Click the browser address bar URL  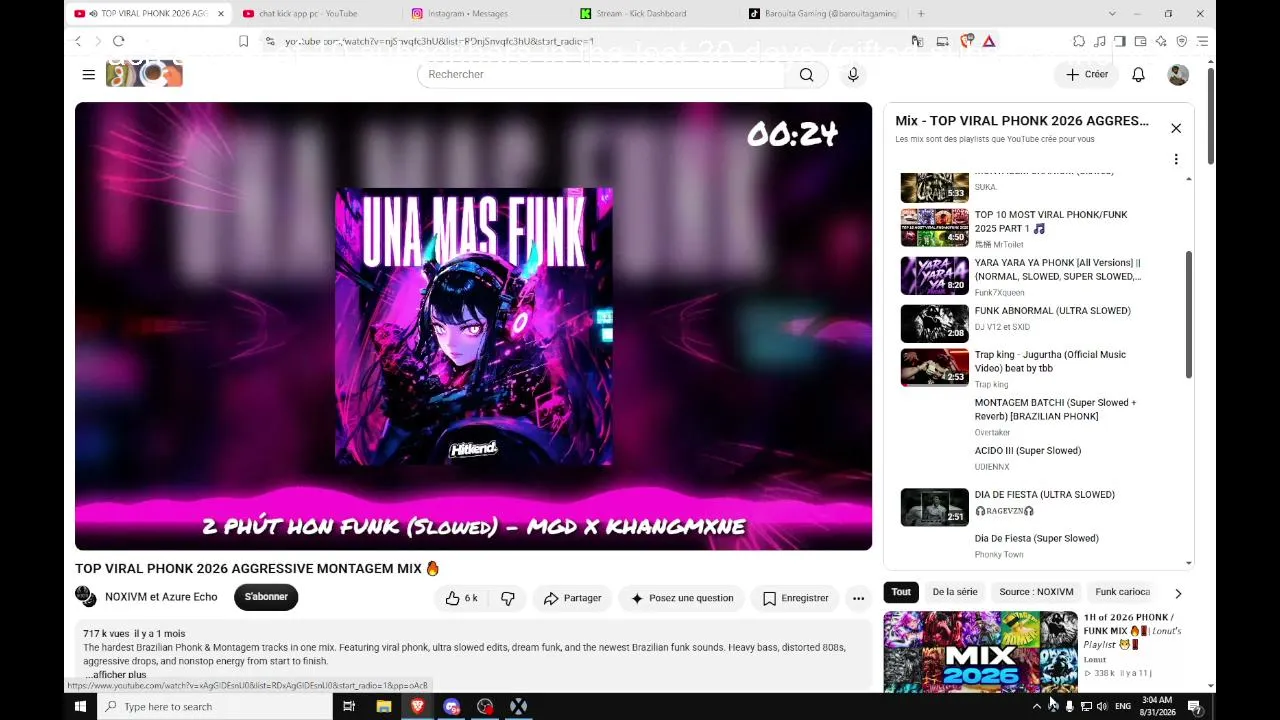click(439, 41)
